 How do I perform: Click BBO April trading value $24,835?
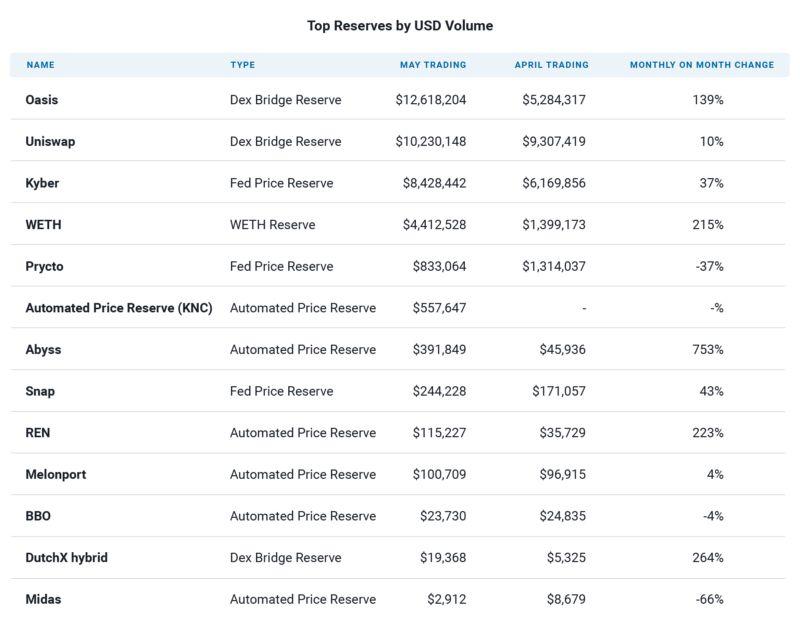pyautogui.click(x=562, y=516)
